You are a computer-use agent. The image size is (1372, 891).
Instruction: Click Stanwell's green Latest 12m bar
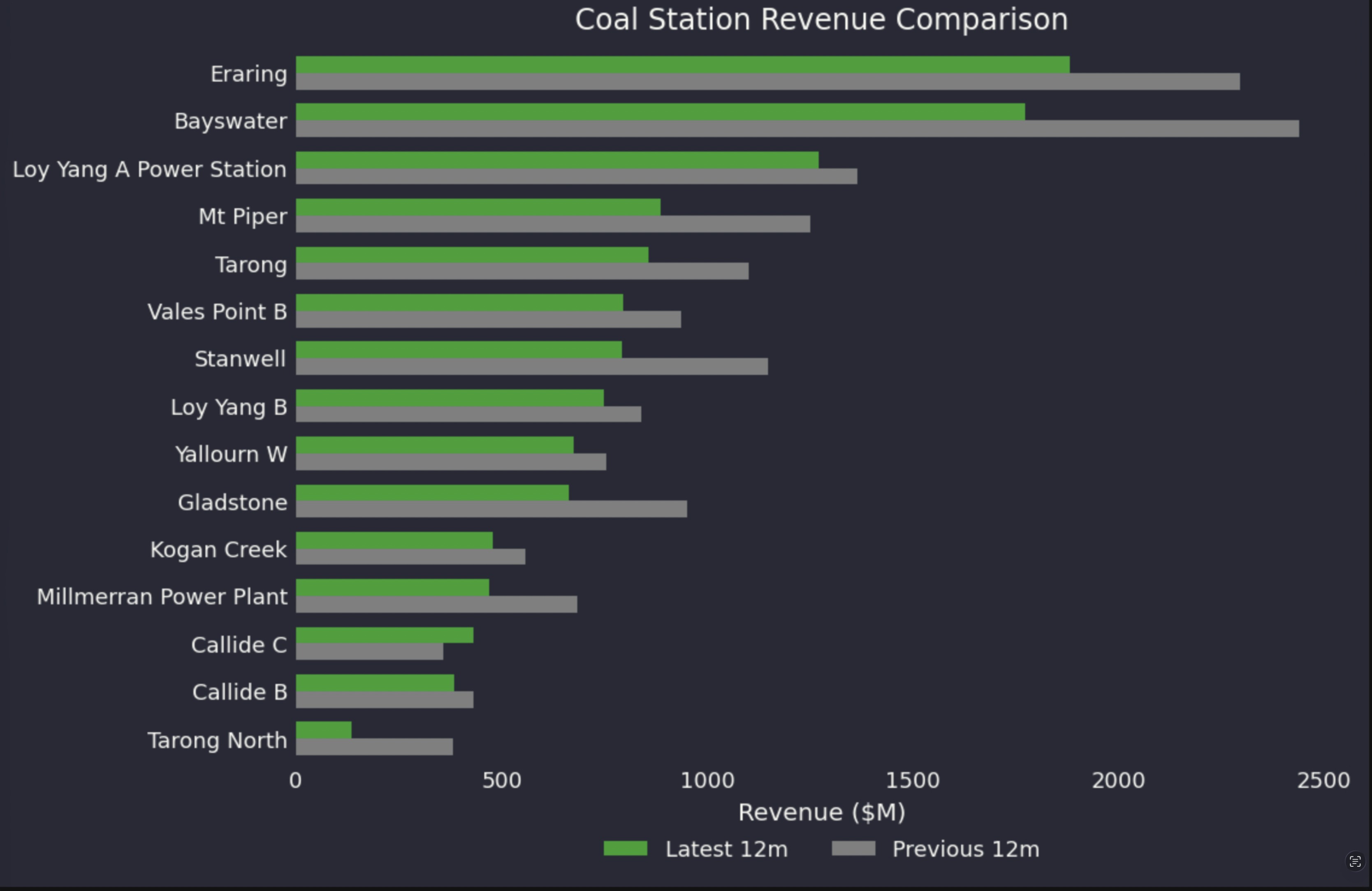click(x=459, y=350)
